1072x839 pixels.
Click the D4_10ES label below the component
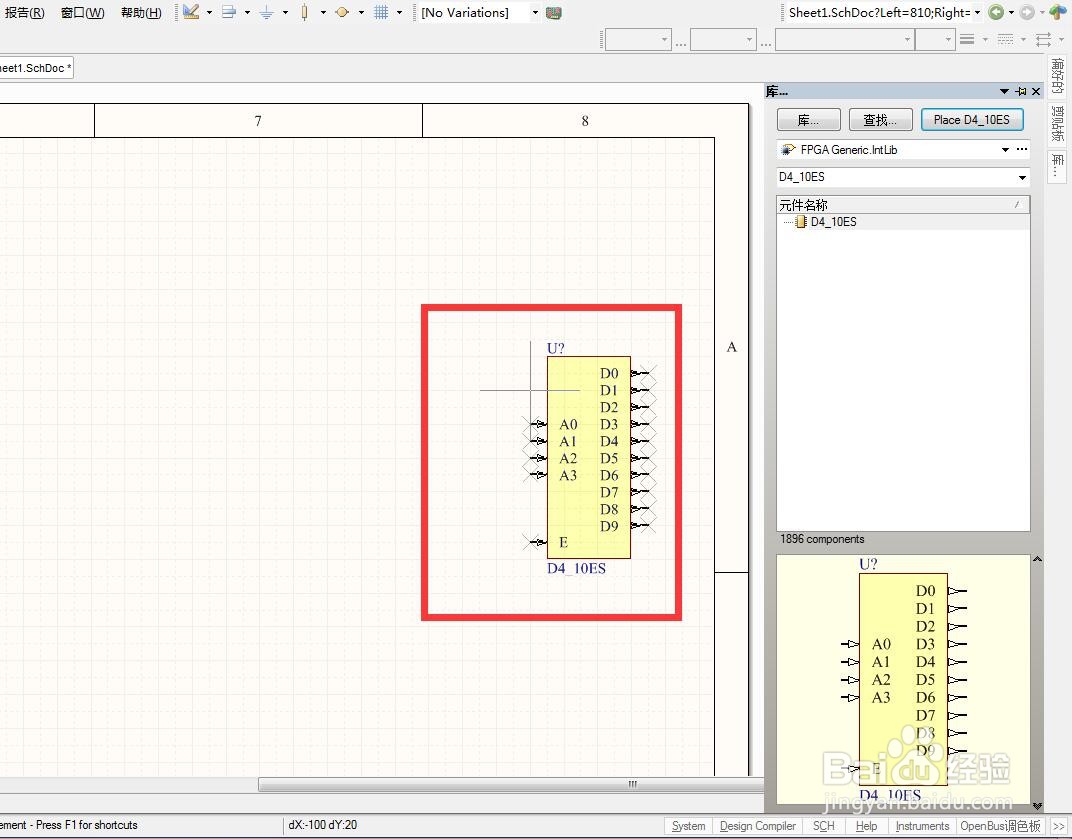(576, 568)
